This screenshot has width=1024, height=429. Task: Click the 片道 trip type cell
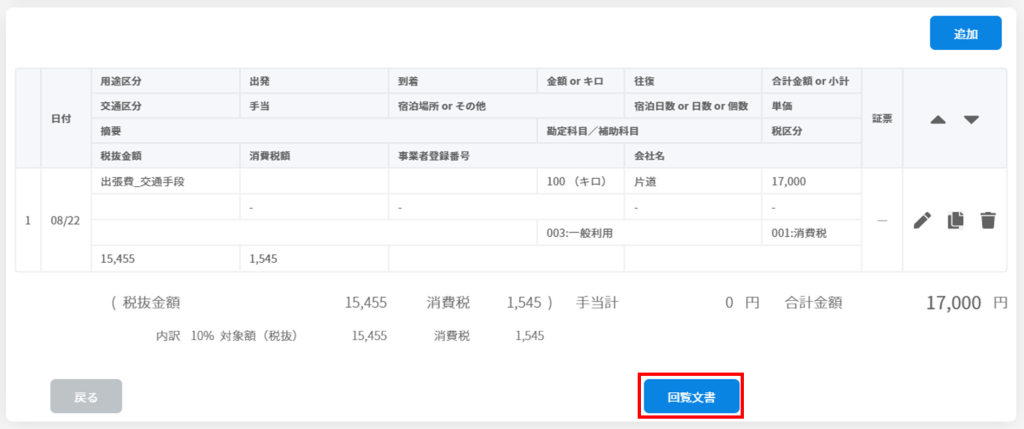click(x=693, y=182)
